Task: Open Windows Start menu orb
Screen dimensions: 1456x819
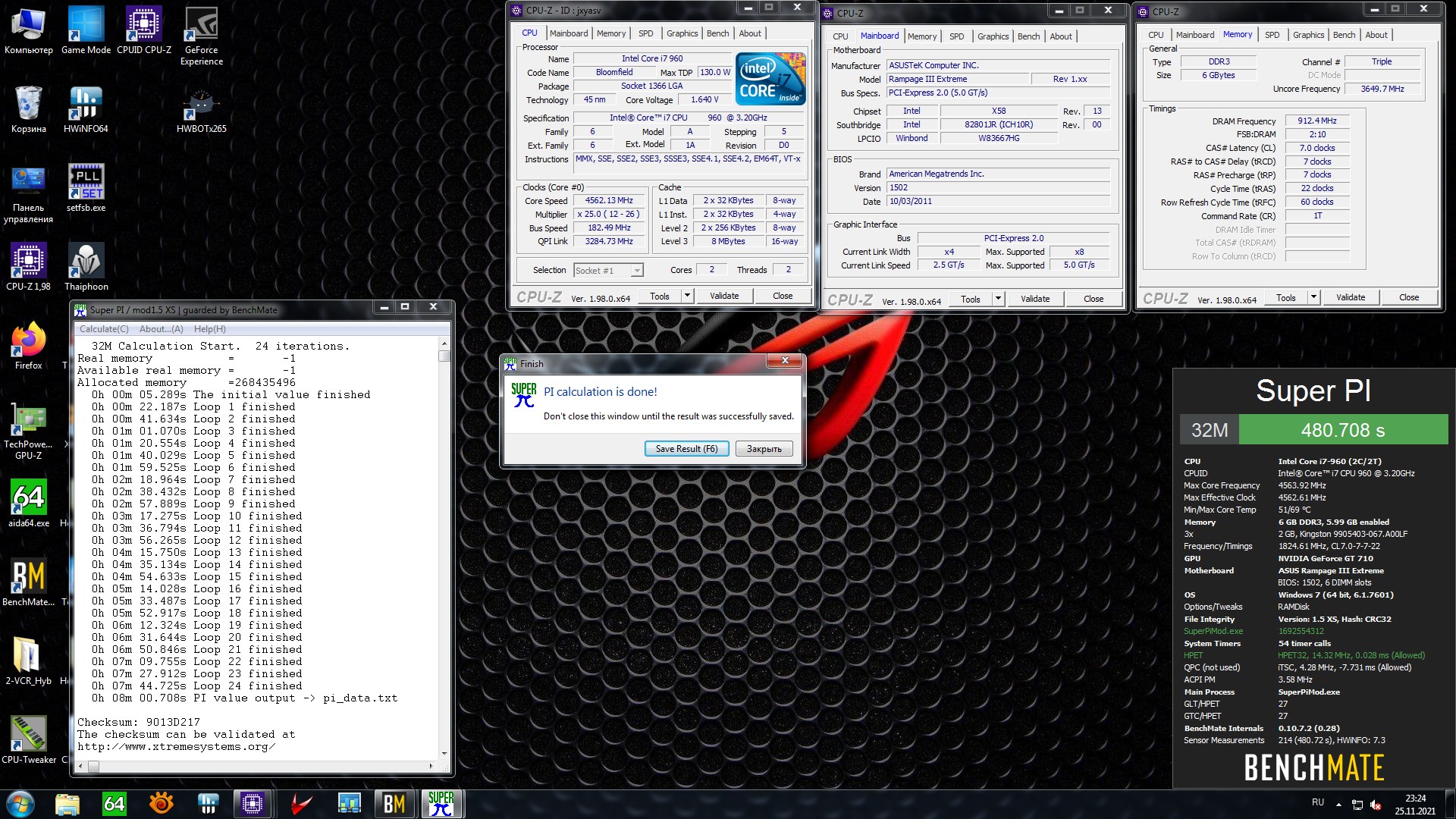Action: pyautogui.click(x=20, y=804)
